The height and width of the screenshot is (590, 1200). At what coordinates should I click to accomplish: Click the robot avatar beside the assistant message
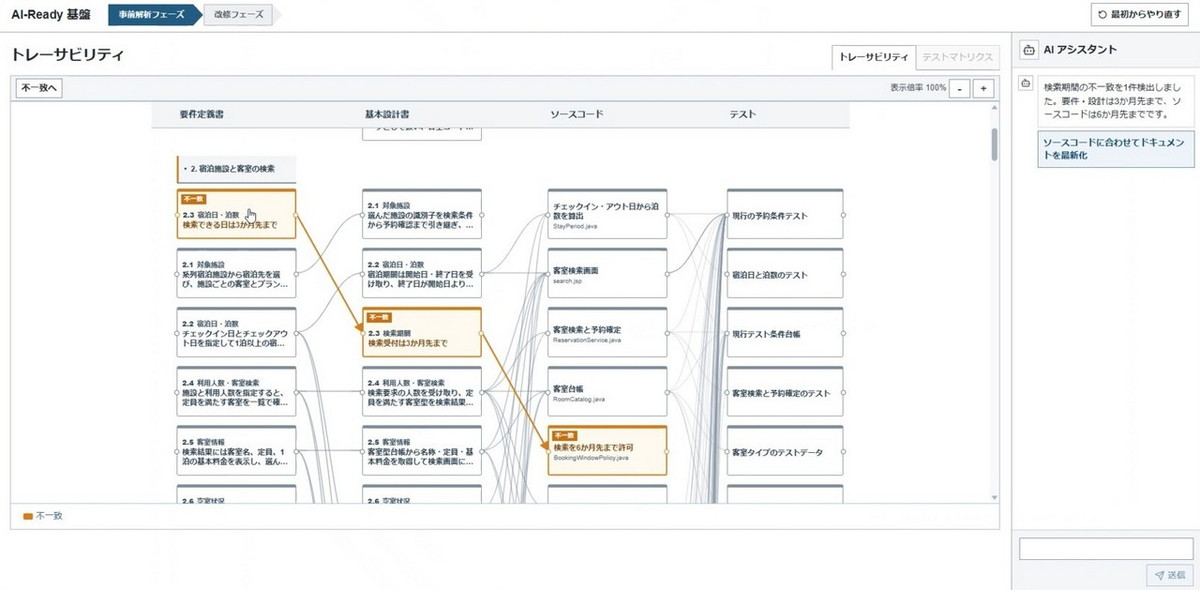(x=1025, y=85)
